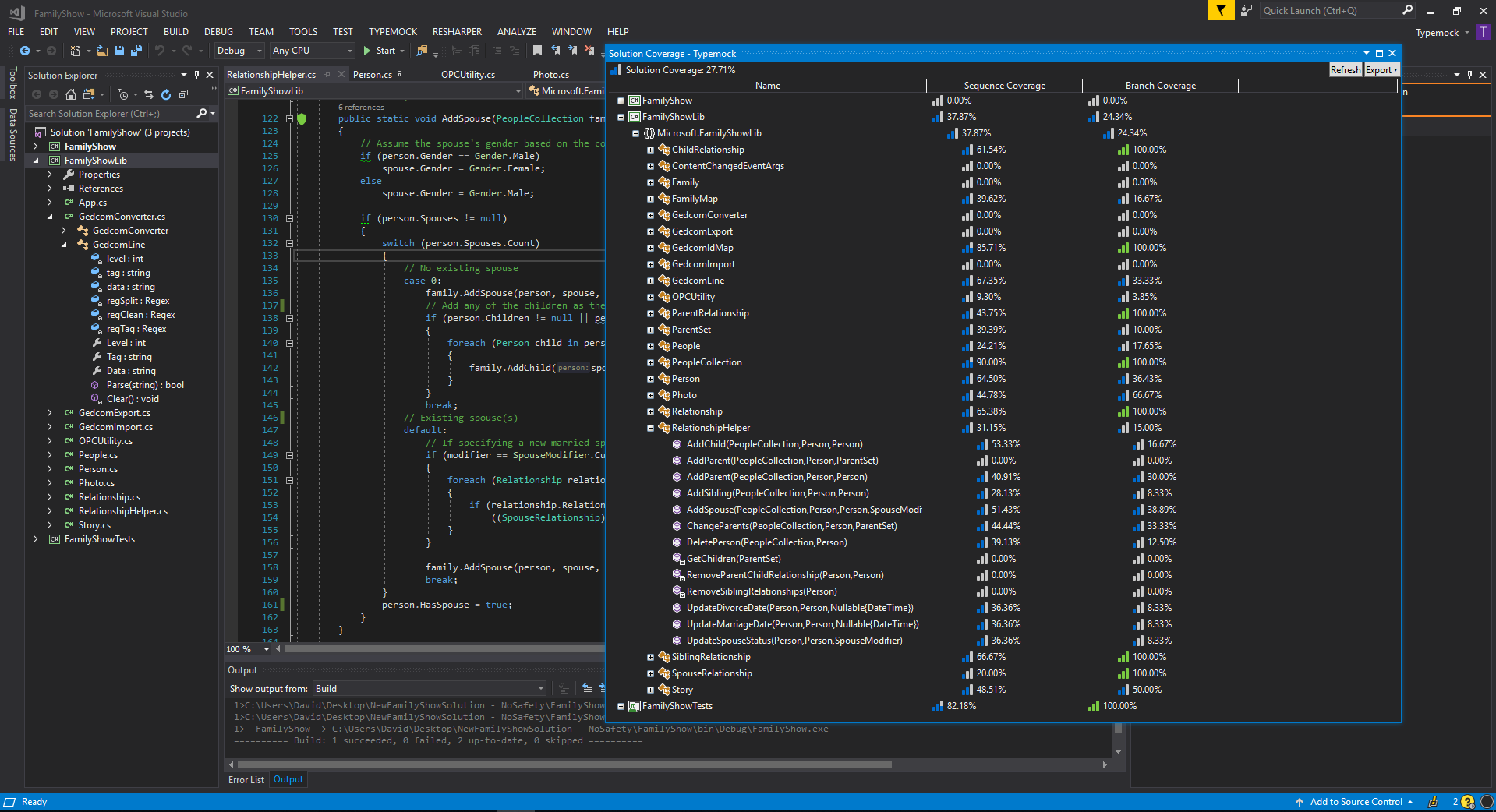Collapse the FamilyShowLib node in coverage tree
The height and width of the screenshot is (812, 1496).
(x=621, y=117)
